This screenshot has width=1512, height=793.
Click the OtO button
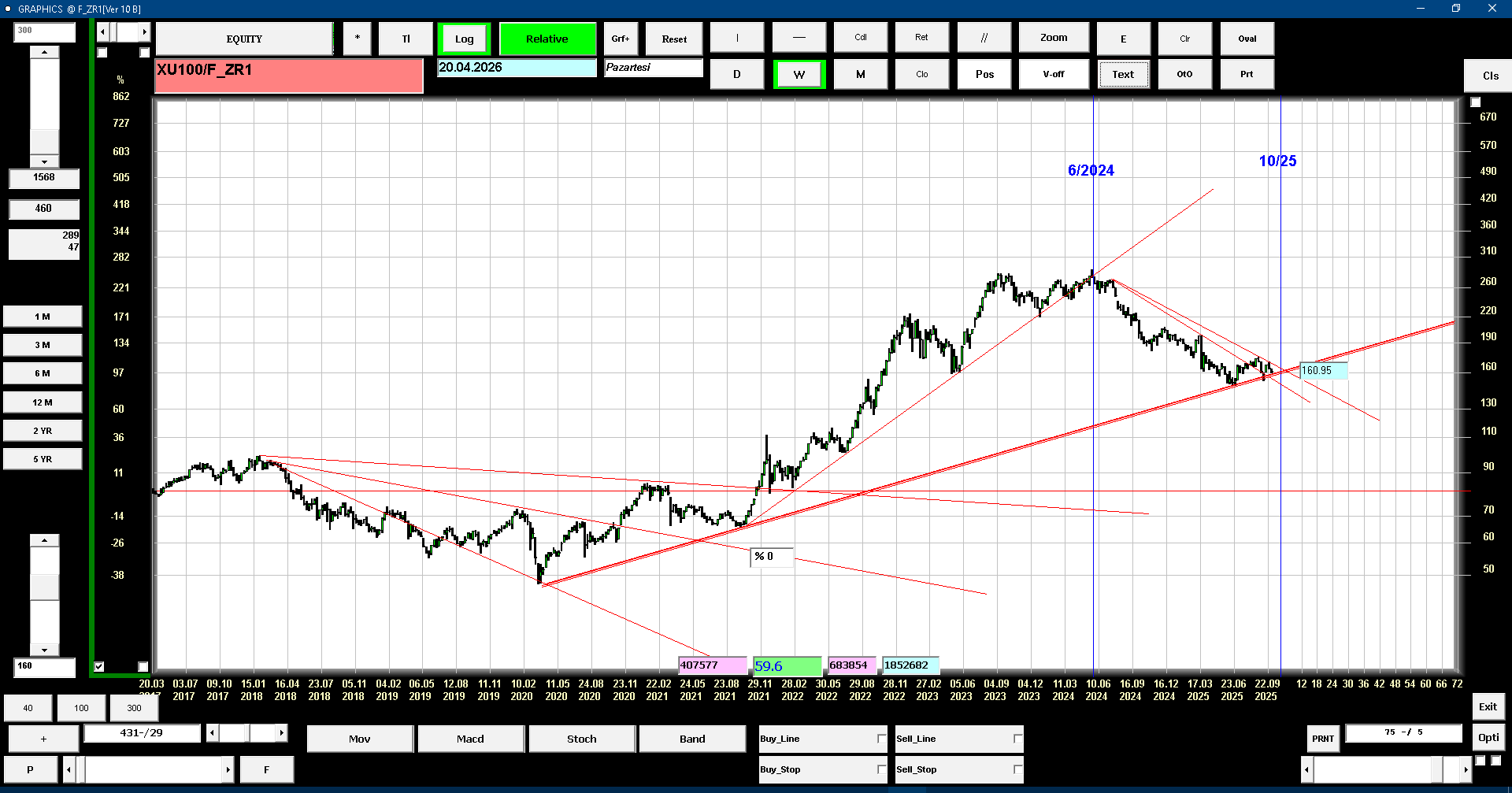(1184, 74)
